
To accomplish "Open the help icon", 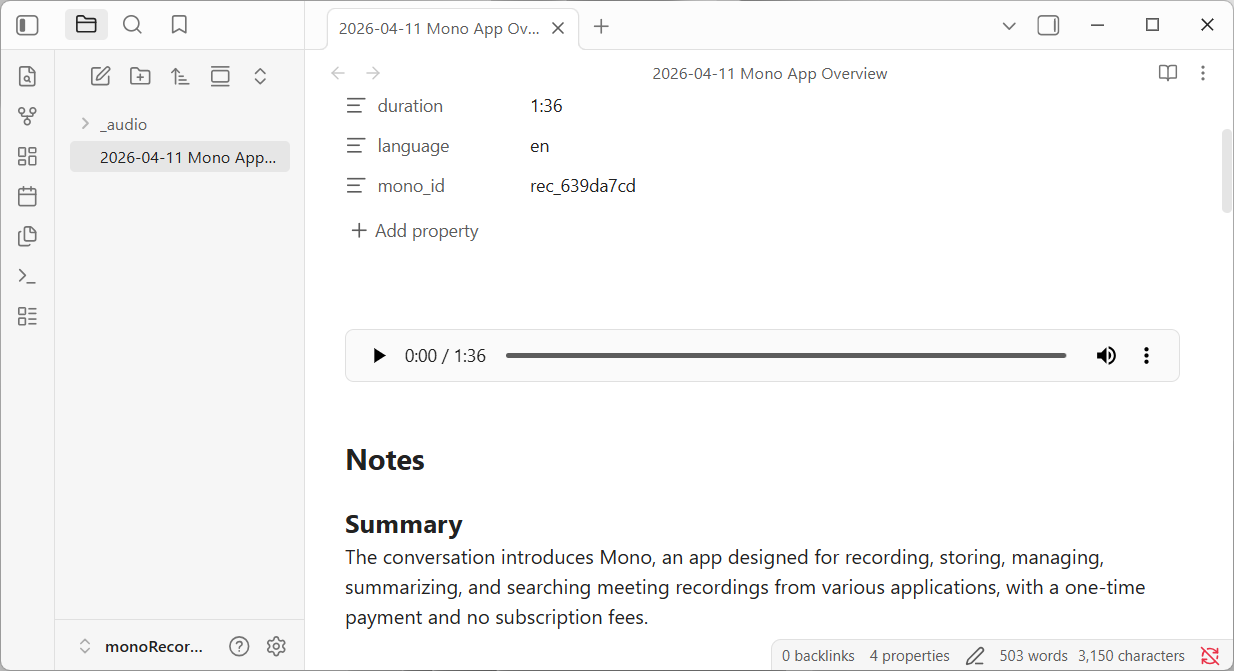I will click(x=239, y=646).
